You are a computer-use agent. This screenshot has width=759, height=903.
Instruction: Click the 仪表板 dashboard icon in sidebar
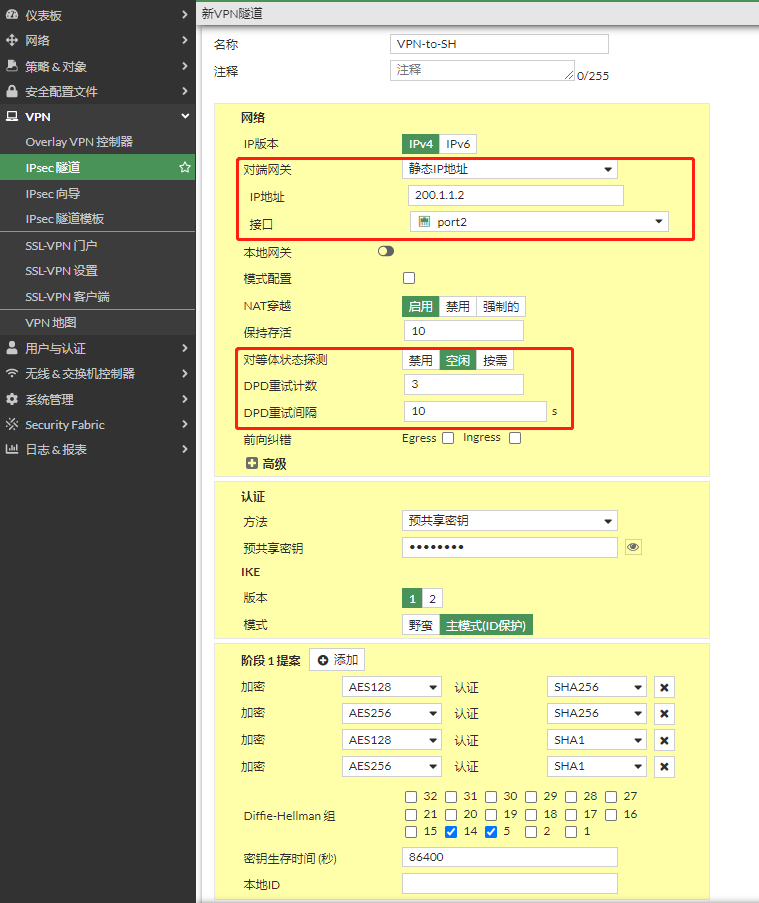point(12,15)
